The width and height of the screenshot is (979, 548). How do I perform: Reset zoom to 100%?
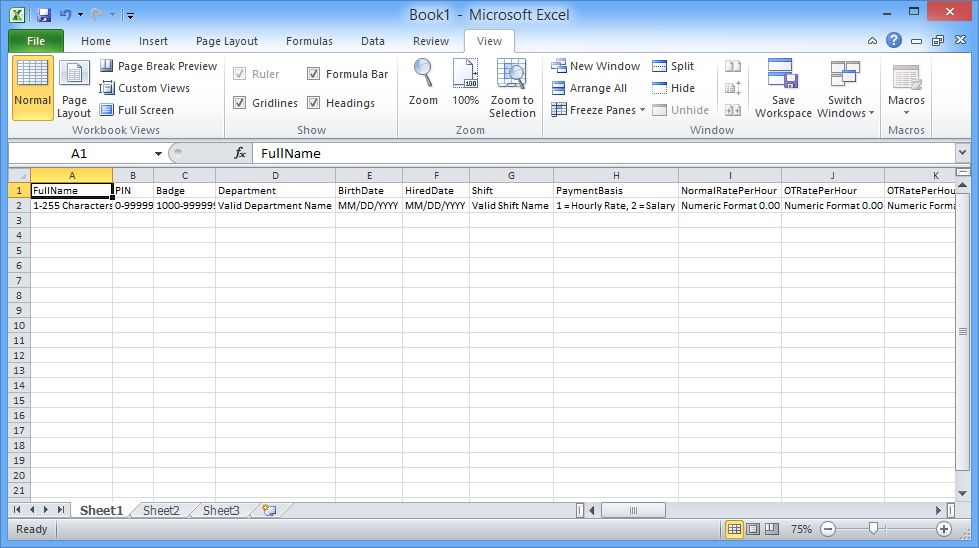pos(465,82)
